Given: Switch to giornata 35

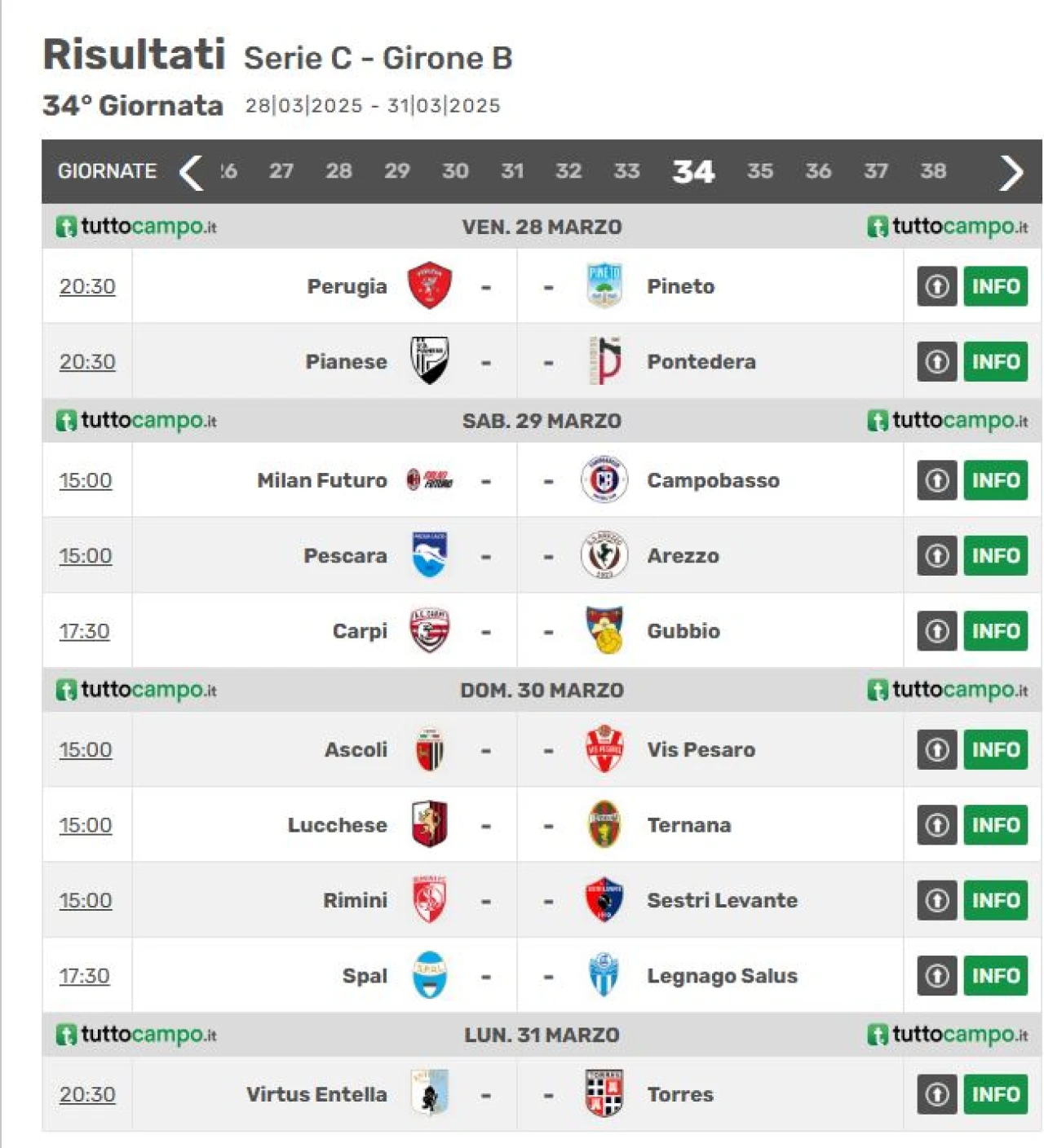Looking at the screenshot, I should pyautogui.click(x=759, y=171).
